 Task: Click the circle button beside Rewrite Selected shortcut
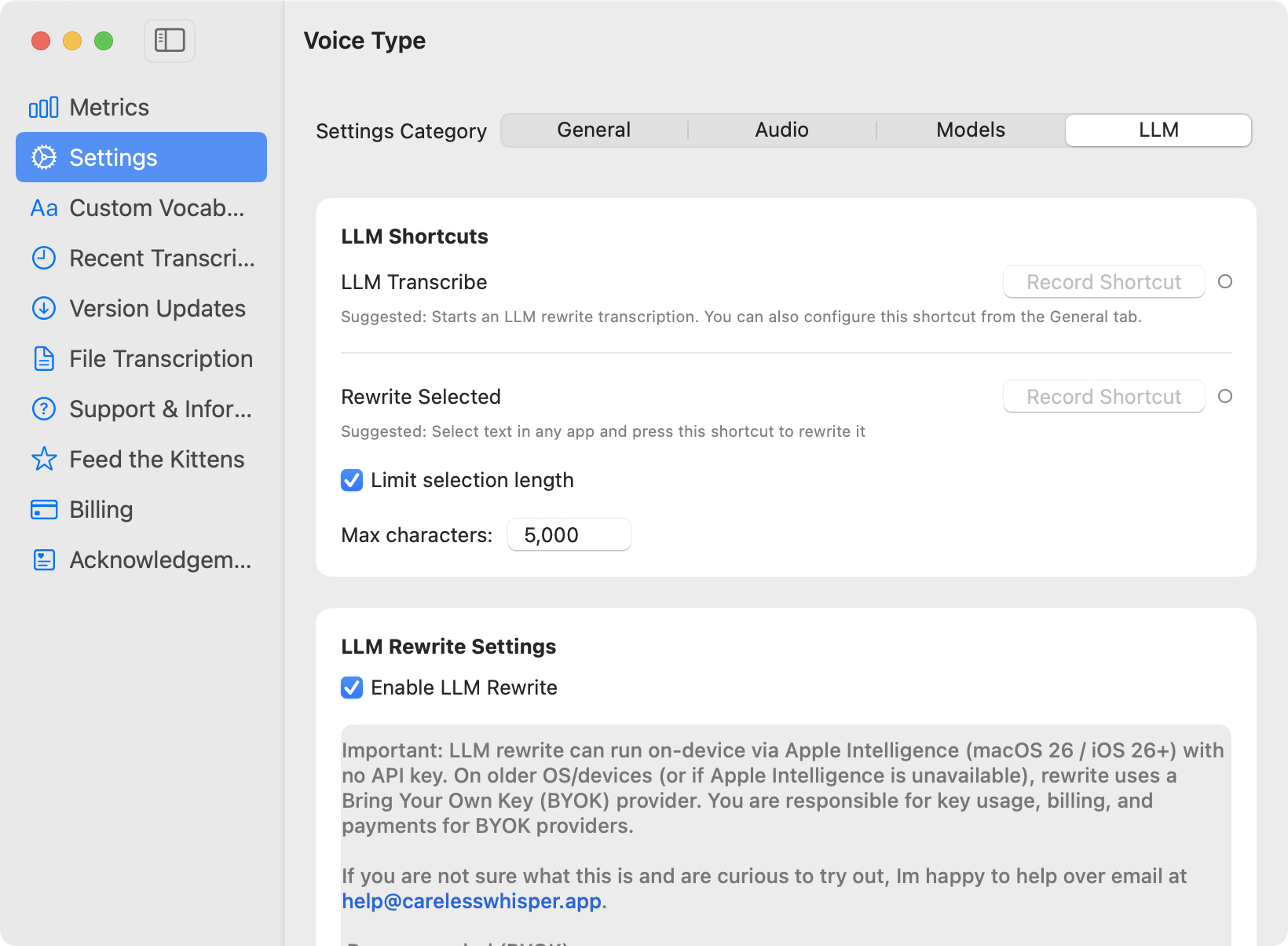point(1225,396)
